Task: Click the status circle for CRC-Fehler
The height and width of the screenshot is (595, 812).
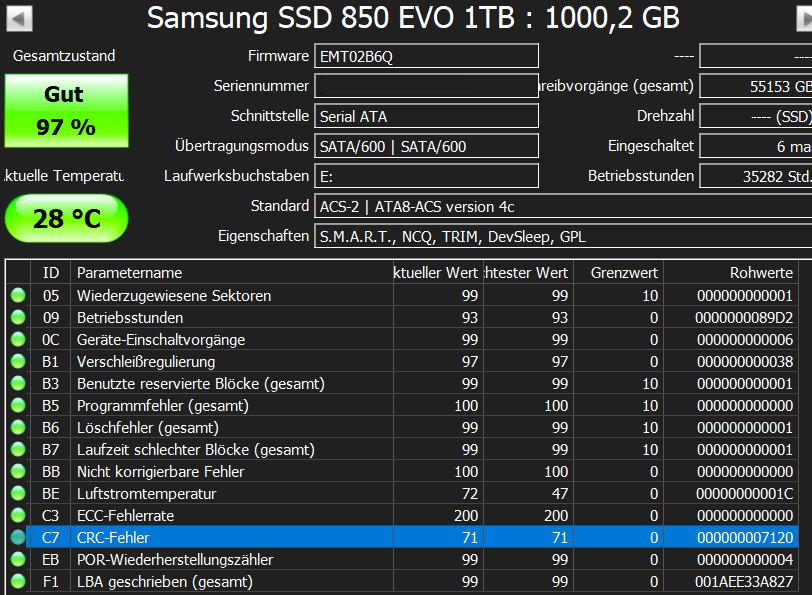Action: 18,538
